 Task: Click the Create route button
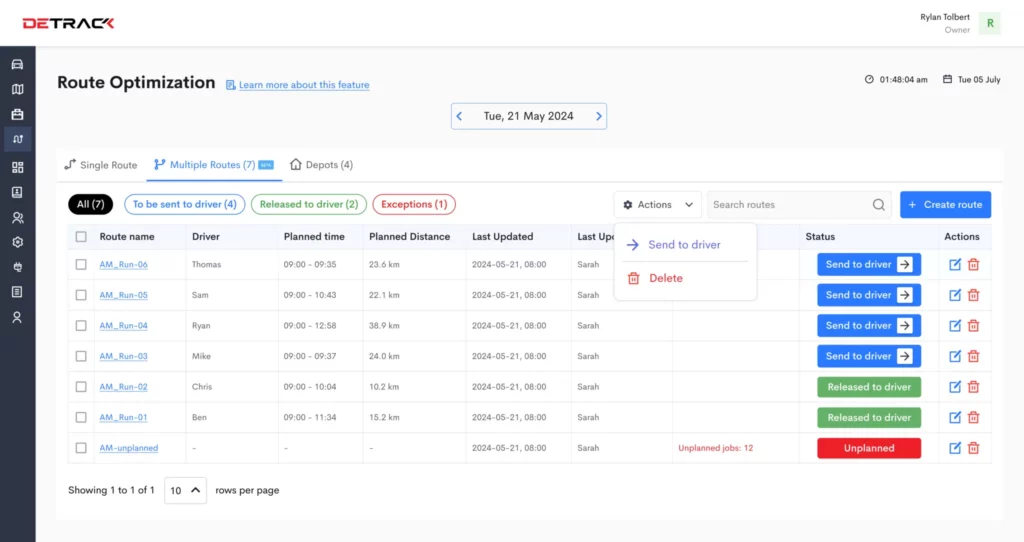click(x=945, y=205)
